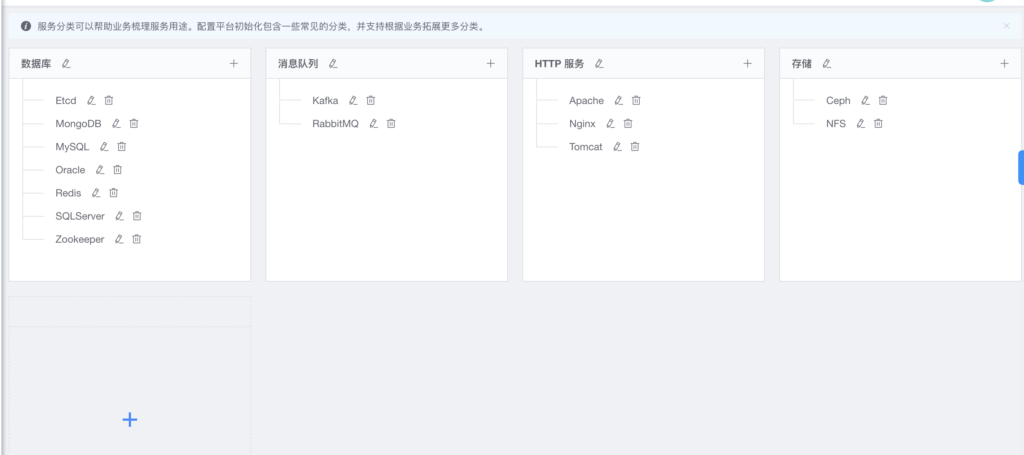Edit the Apache entry

tap(618, 101)
